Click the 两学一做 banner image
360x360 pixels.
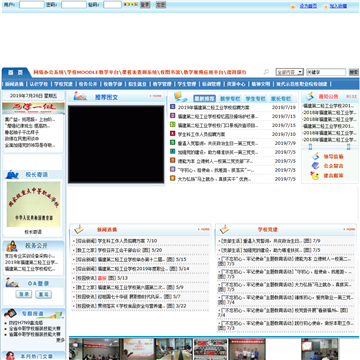tap(33, 108)
